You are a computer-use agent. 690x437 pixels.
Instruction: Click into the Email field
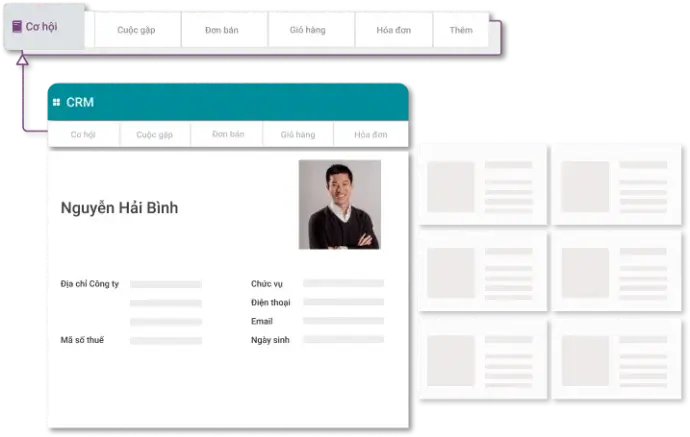click(x=343, y=321)
